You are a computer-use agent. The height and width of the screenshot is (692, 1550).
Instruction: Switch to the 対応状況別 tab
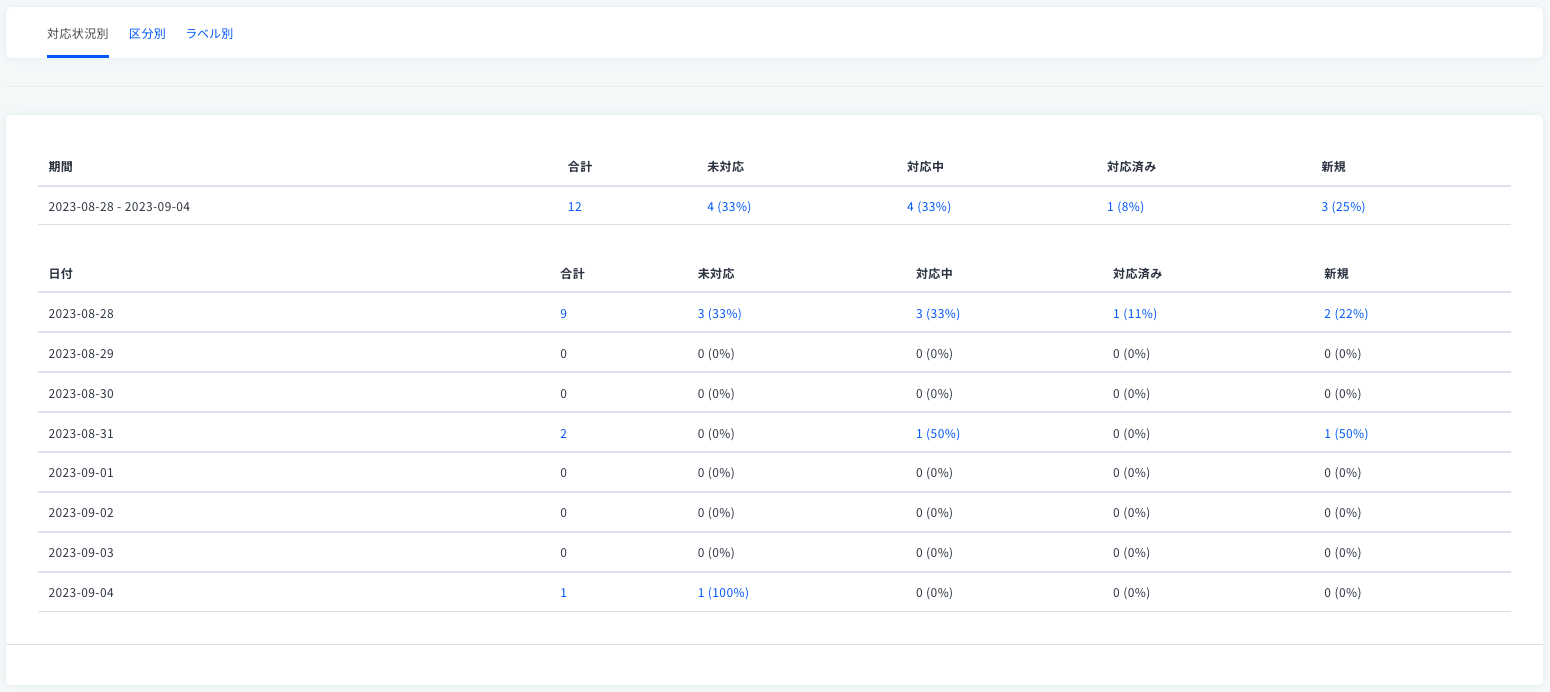coord(78,34)
